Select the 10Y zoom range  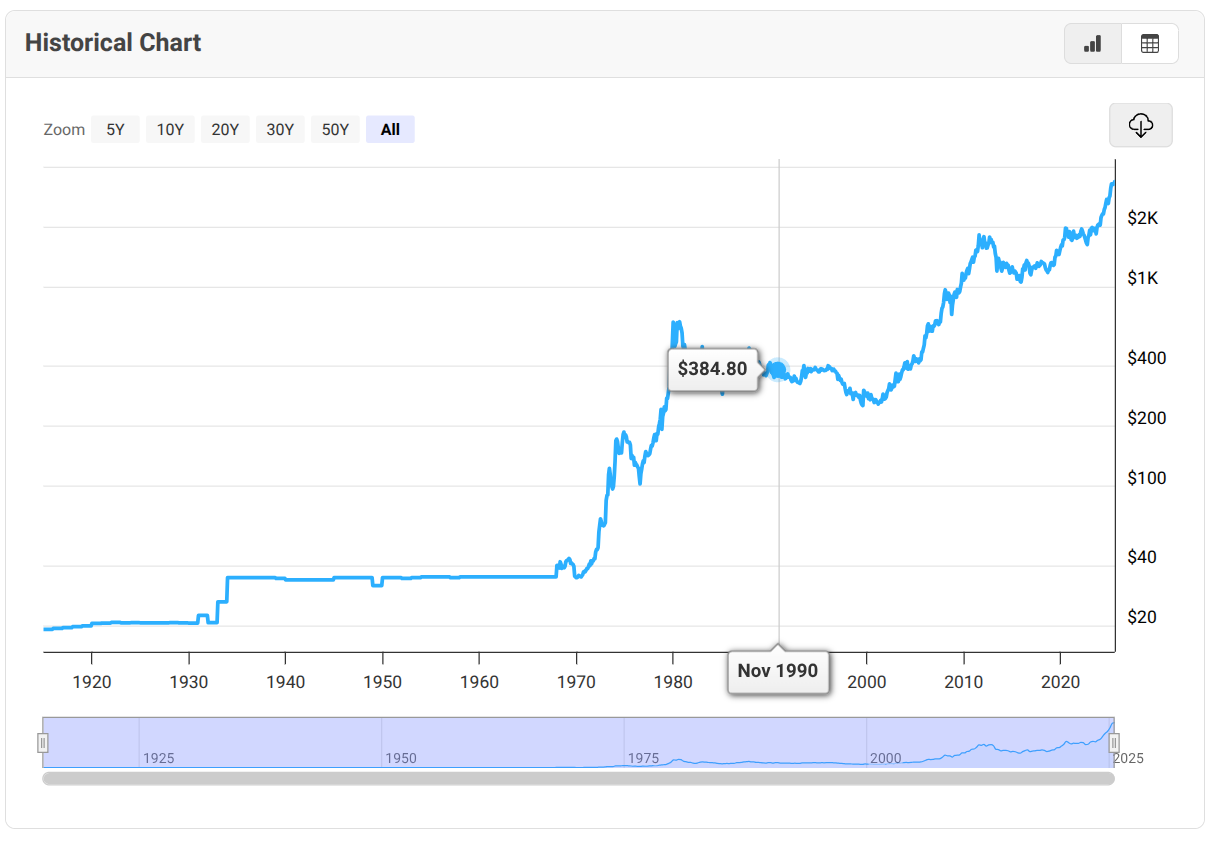(170, 129)
